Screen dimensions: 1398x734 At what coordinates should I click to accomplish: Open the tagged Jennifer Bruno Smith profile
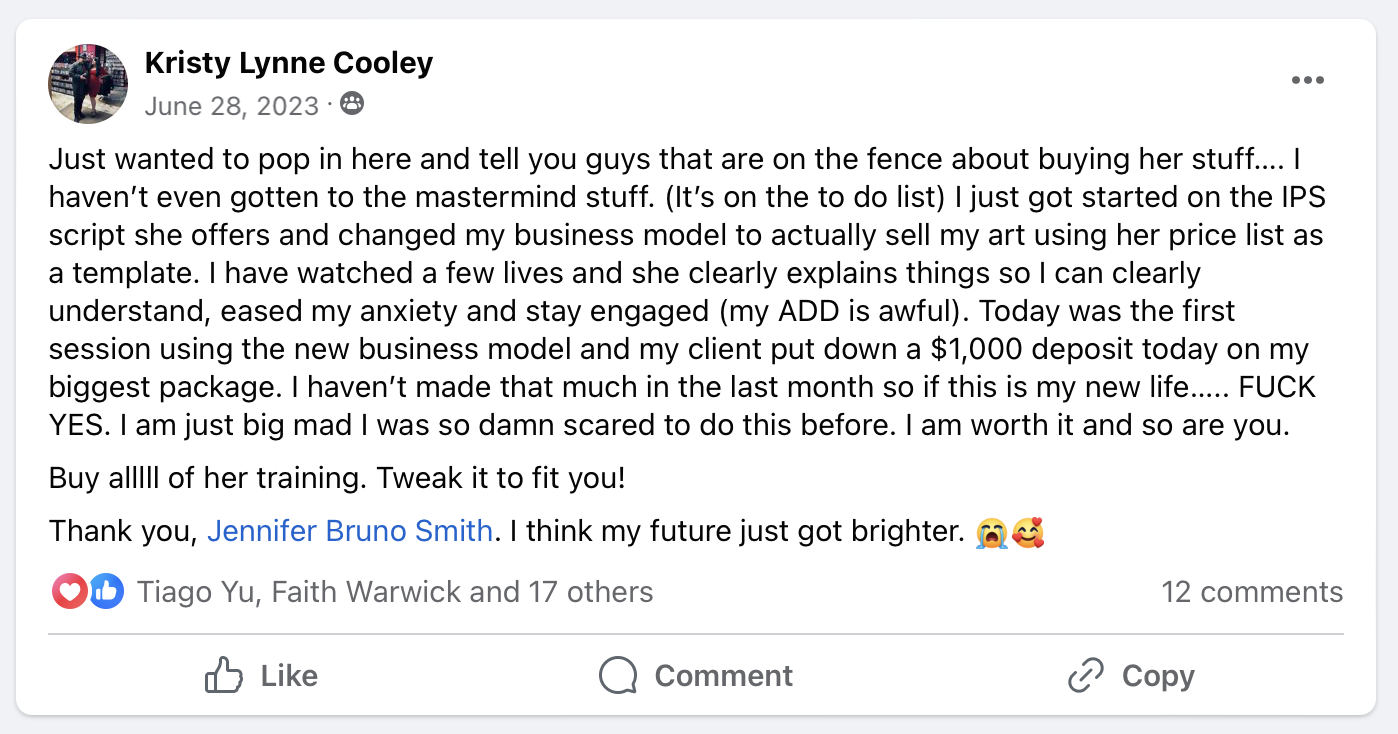(349, 530)
